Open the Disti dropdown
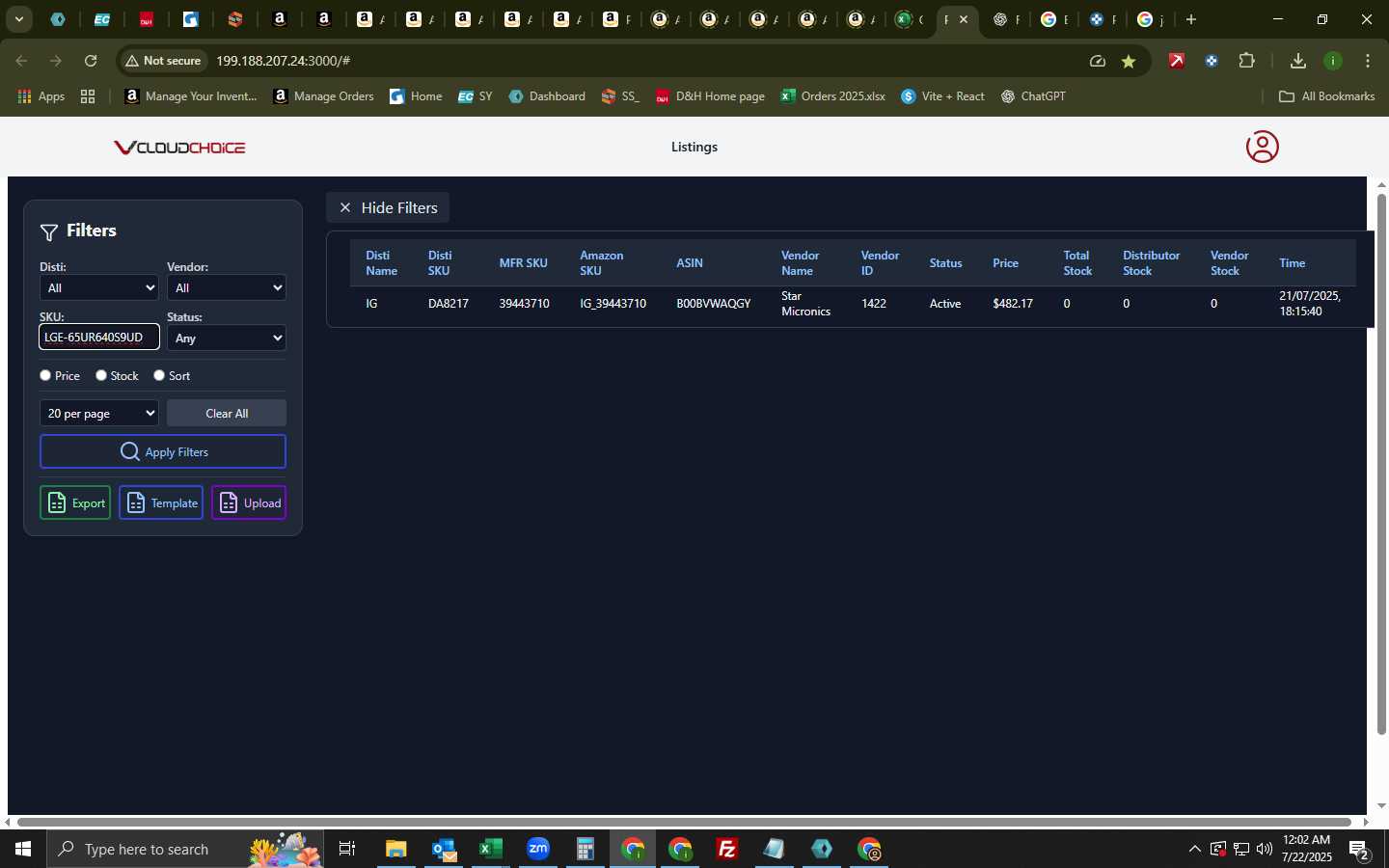This screenshot has height=868, width=1389. click(99, 287)
